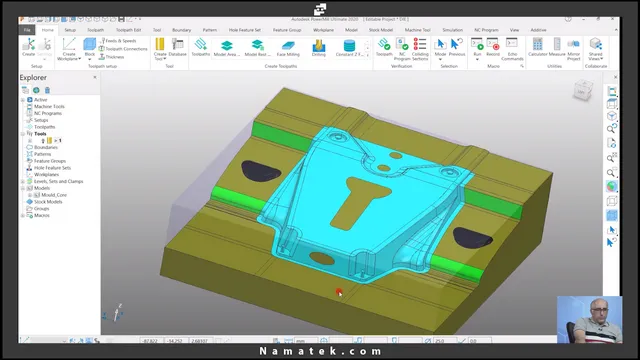Expand the Mould_Core model node
The width and height of the screenshot is (640, 360).
tap(30, 195)
